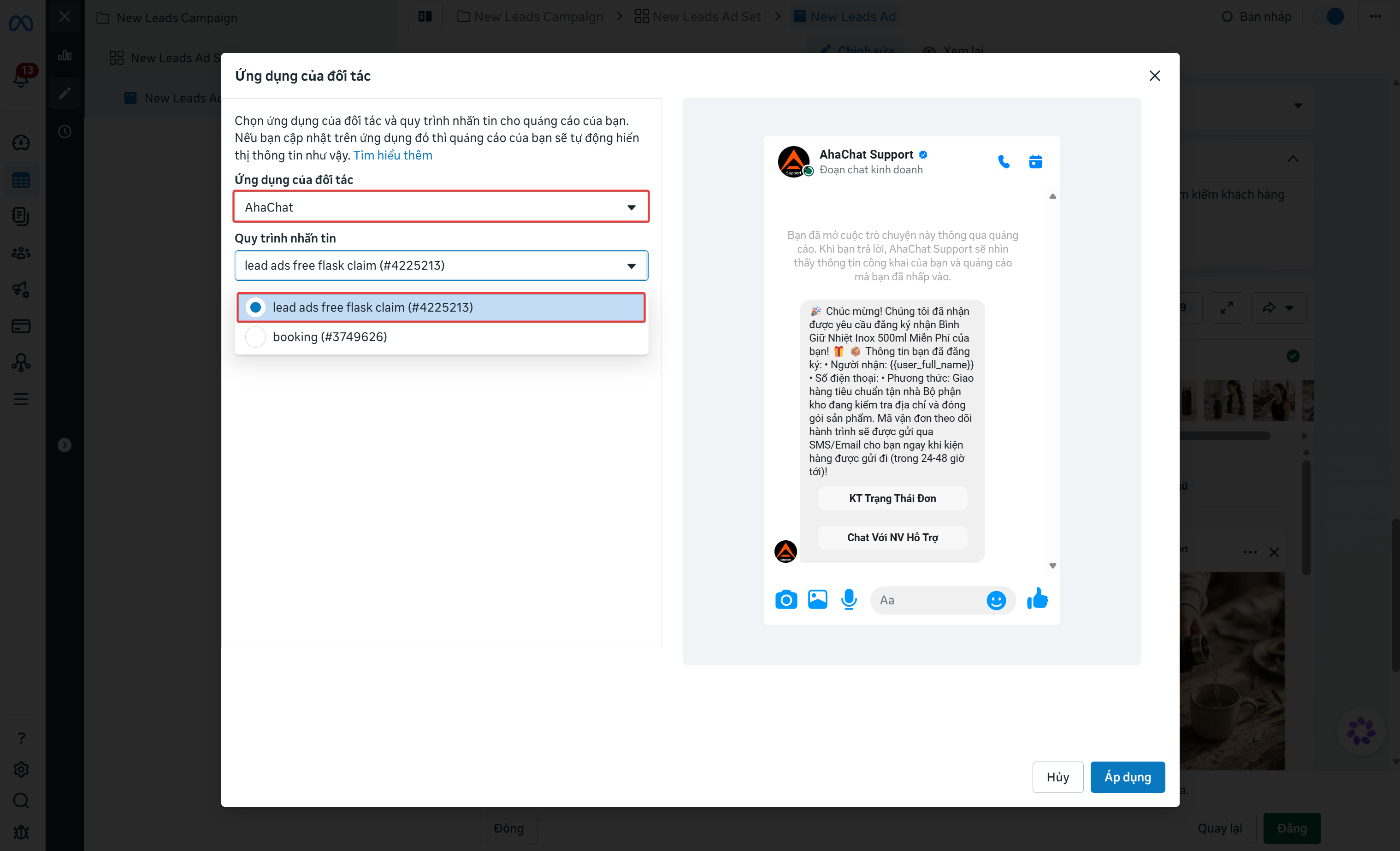
Task: Open the Audiences people icon in sidebar
Action: click(x=21, y=254)
